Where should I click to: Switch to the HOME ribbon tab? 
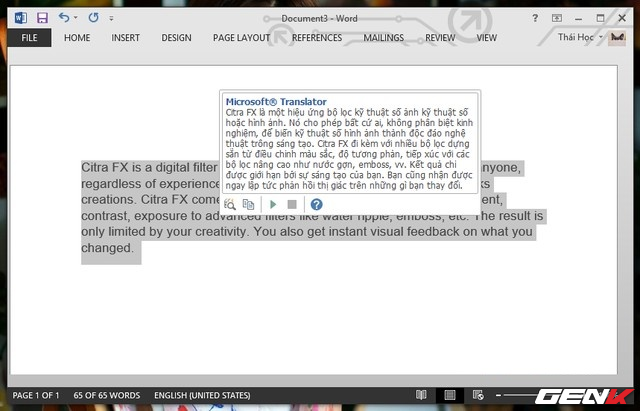point(77,38)
